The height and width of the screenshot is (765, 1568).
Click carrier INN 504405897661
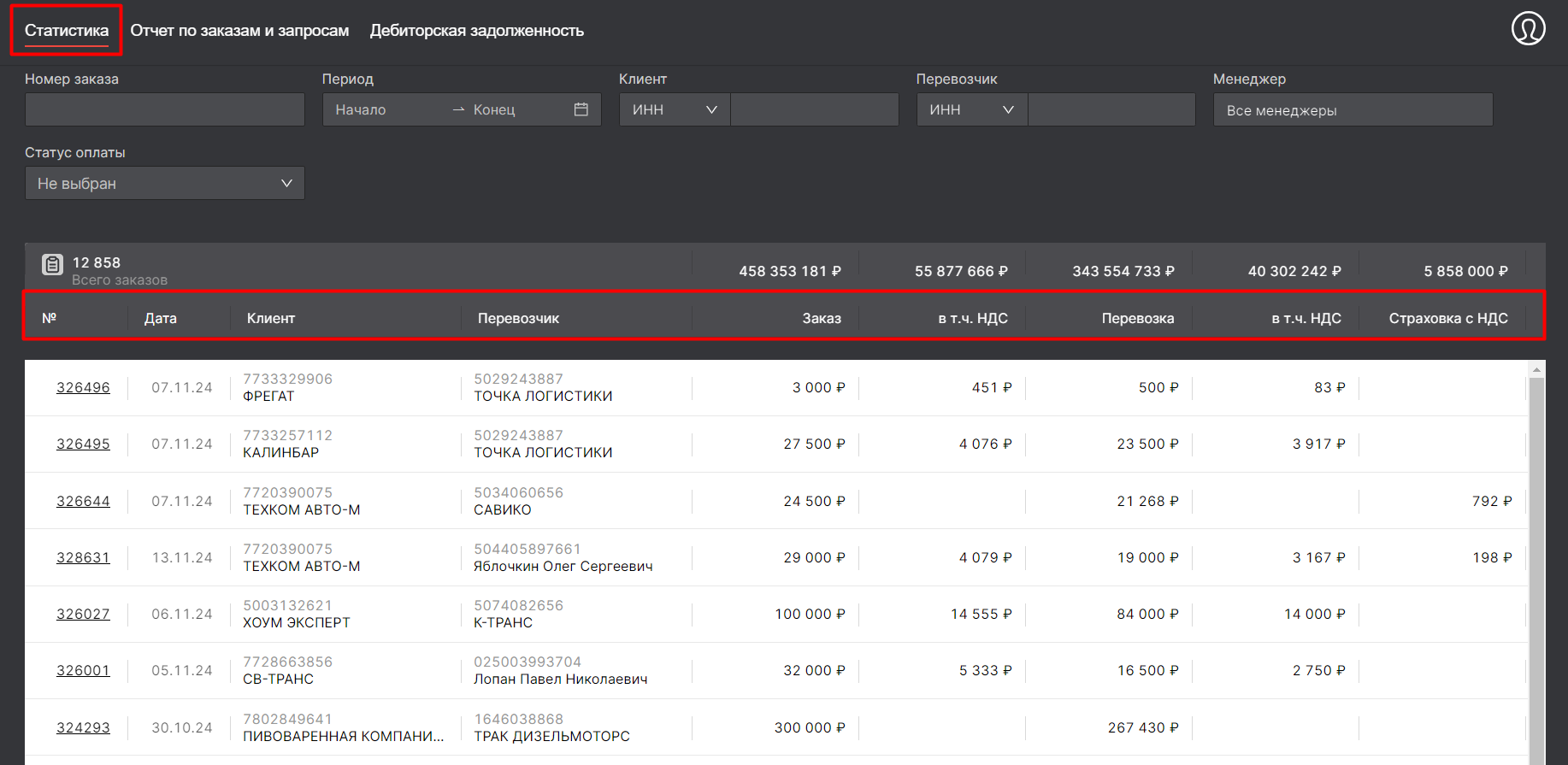(528, 549)
